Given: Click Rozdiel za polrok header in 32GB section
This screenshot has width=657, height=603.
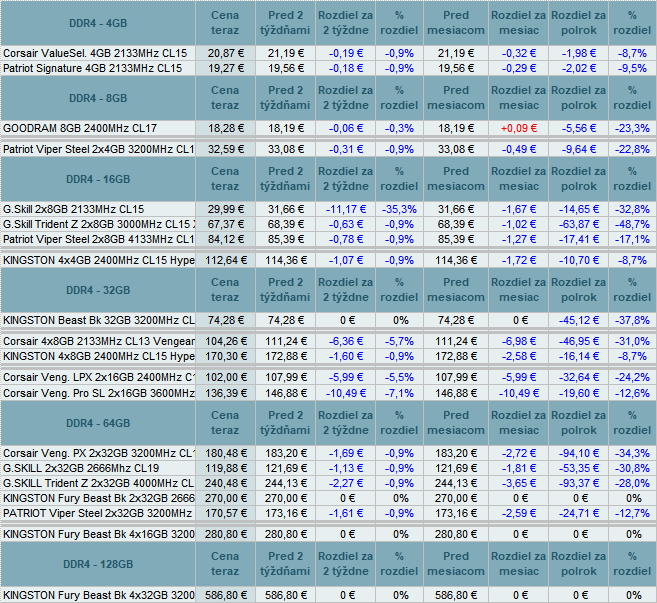Looking at the screenshot, I should tap(579, 290).
